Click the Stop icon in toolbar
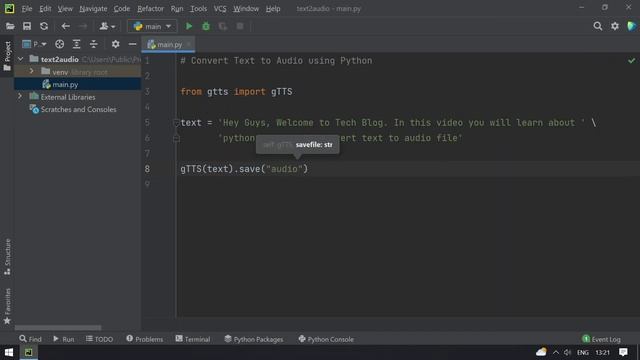This screenshot has width=640, height=360. [240, 27]
